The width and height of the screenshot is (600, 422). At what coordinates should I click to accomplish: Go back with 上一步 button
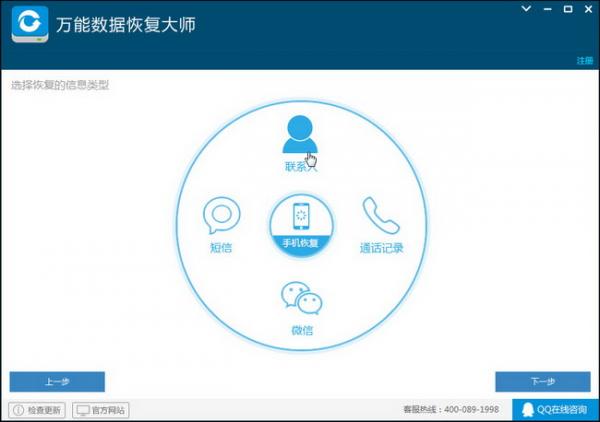pyautogui.click(x=57, y=381)
